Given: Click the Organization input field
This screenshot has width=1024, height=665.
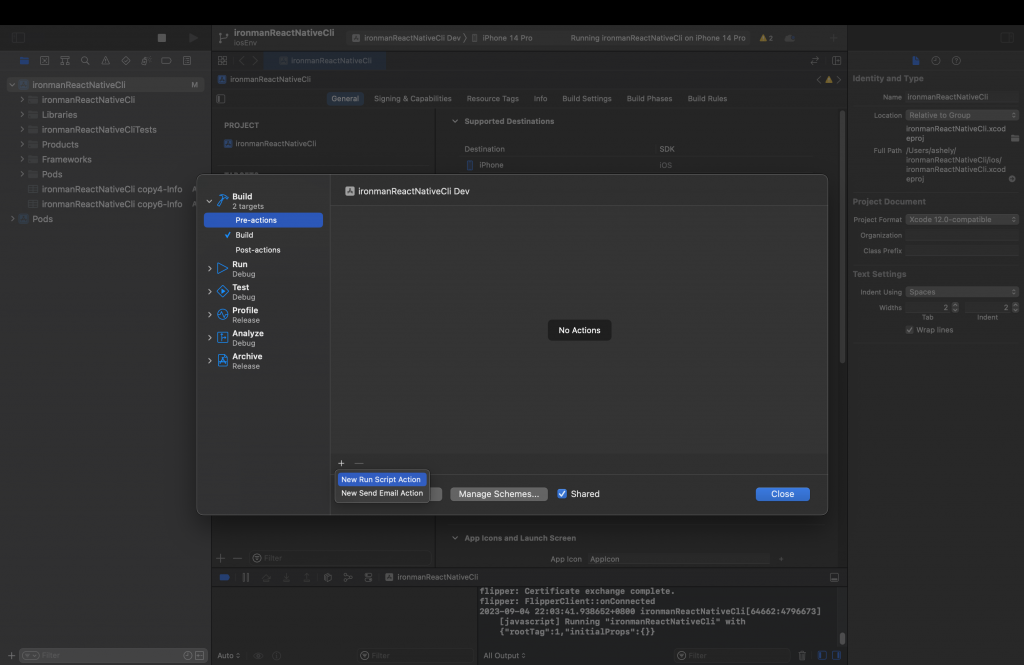Looking at the screenshot, I should pyautogui.click(x=962, y=235).
